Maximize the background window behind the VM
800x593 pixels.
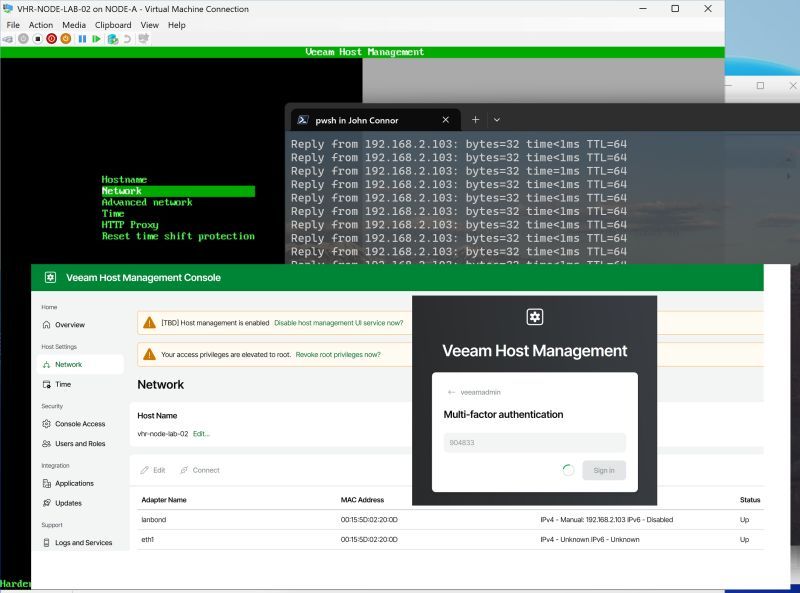760,86
